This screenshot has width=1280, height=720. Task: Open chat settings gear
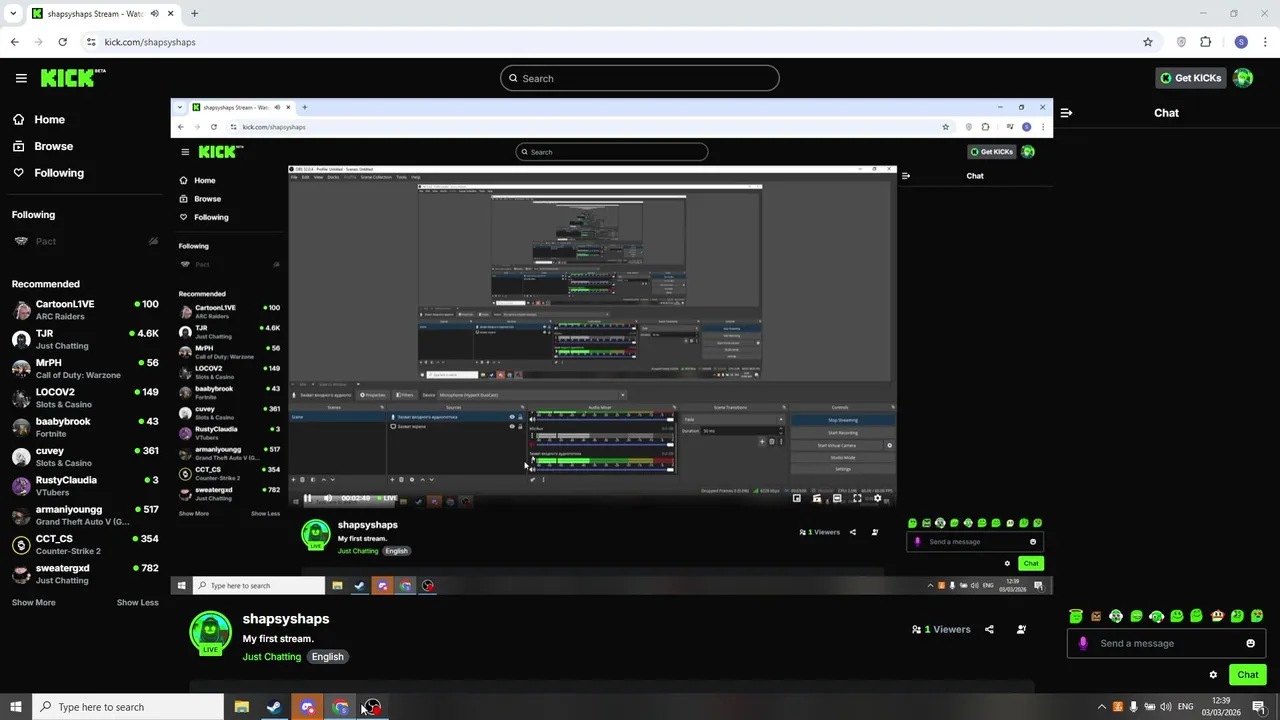(1213, 675)
